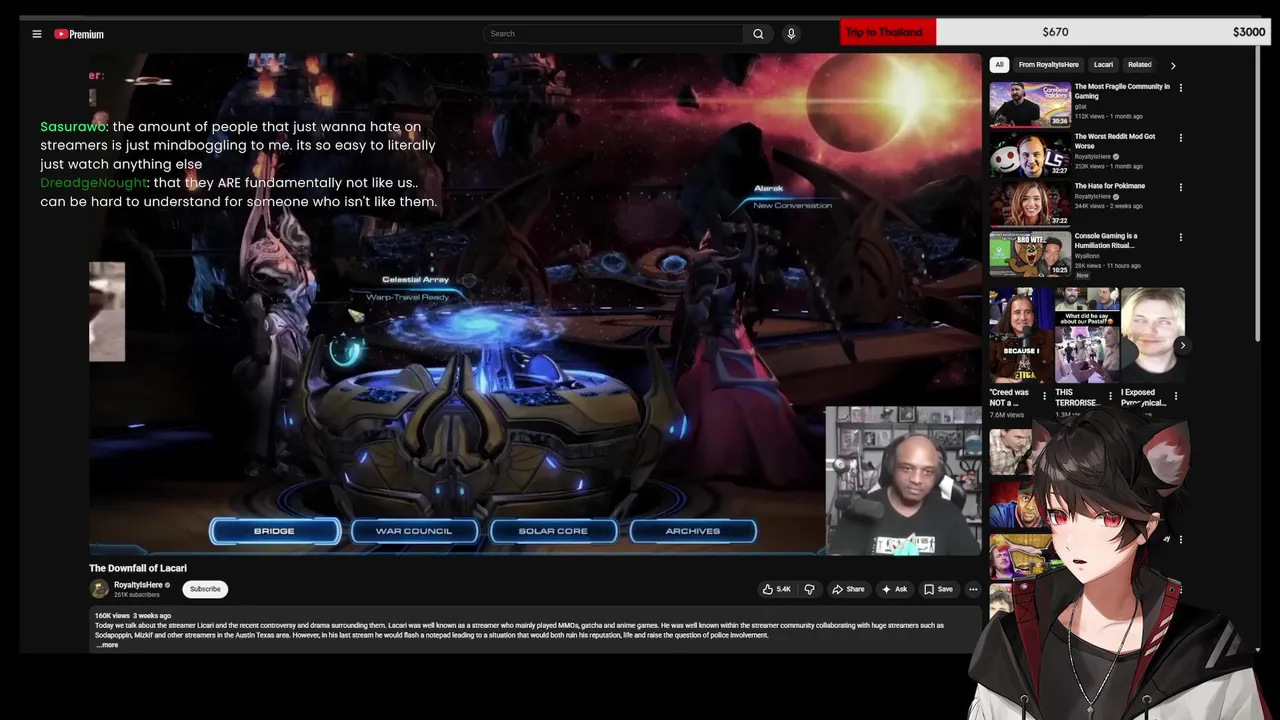Open more actions three-dot menu under video
This screenshot has height=720, width=1280.
pyautogui.click(x=973, y=589)
